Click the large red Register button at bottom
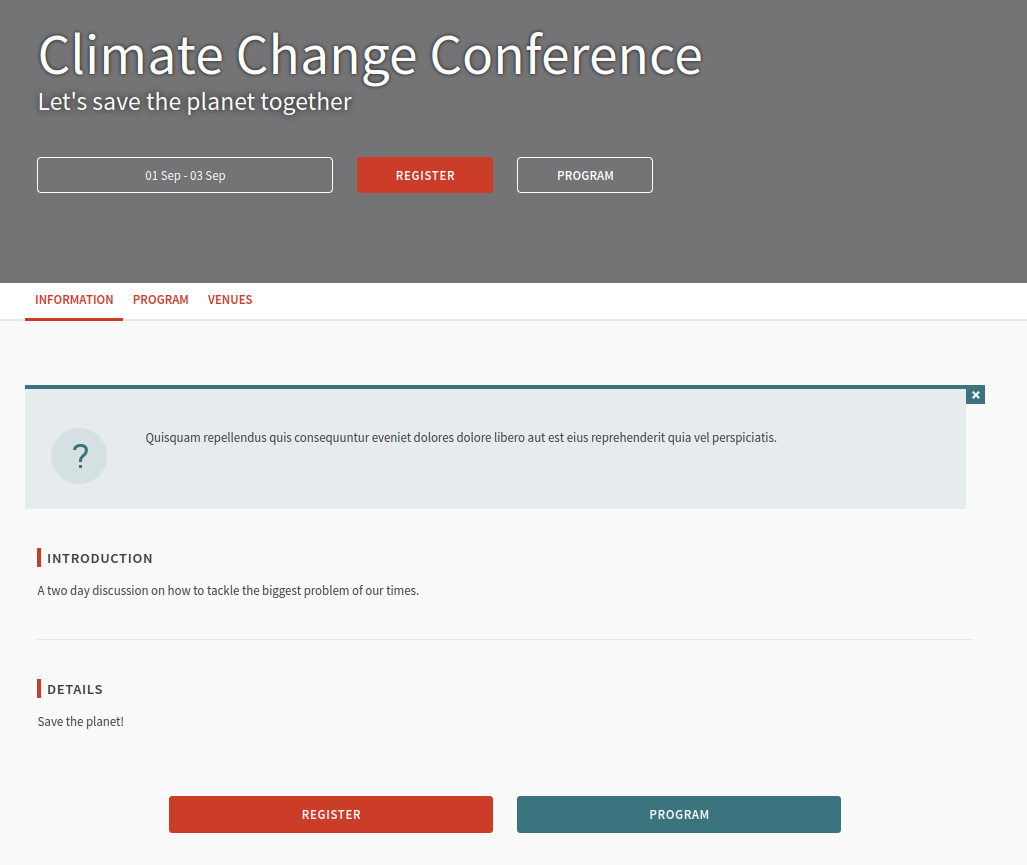1027x865 pixels. click(331, 815)
